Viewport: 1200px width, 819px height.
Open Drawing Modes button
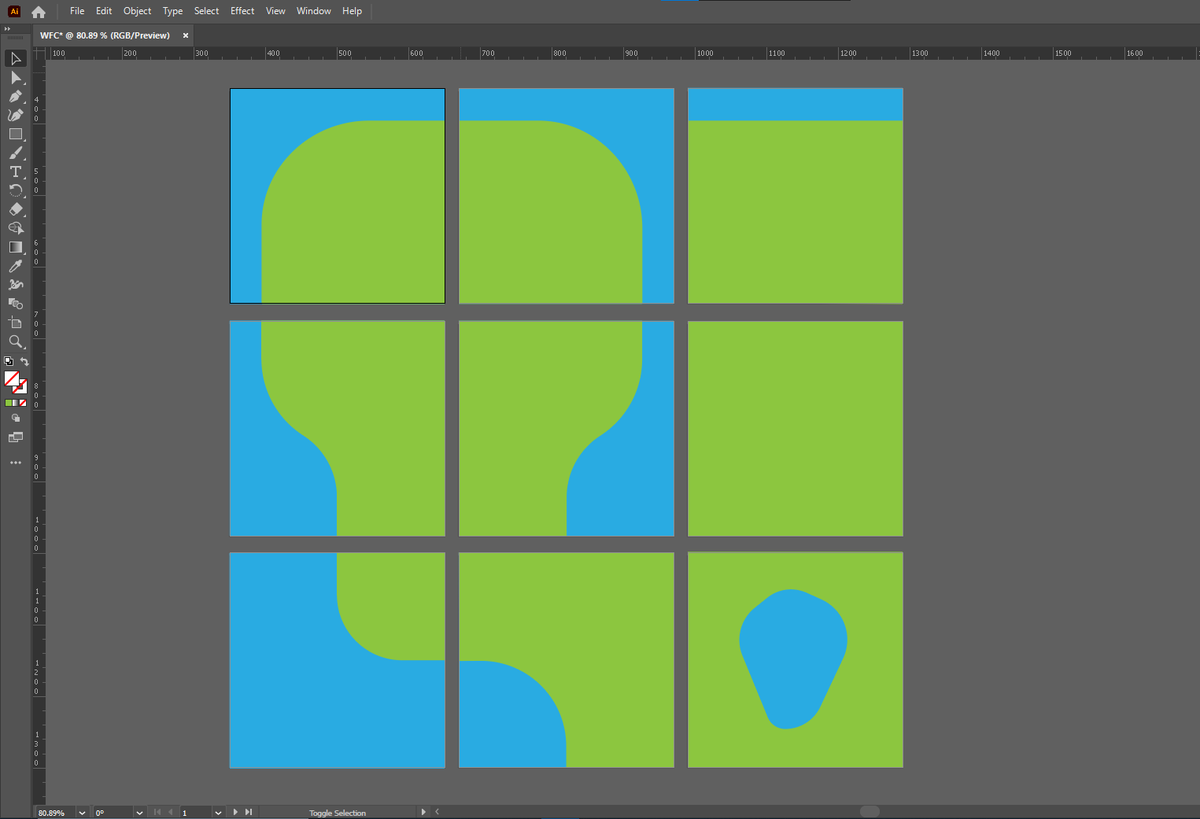coord(15,418)
